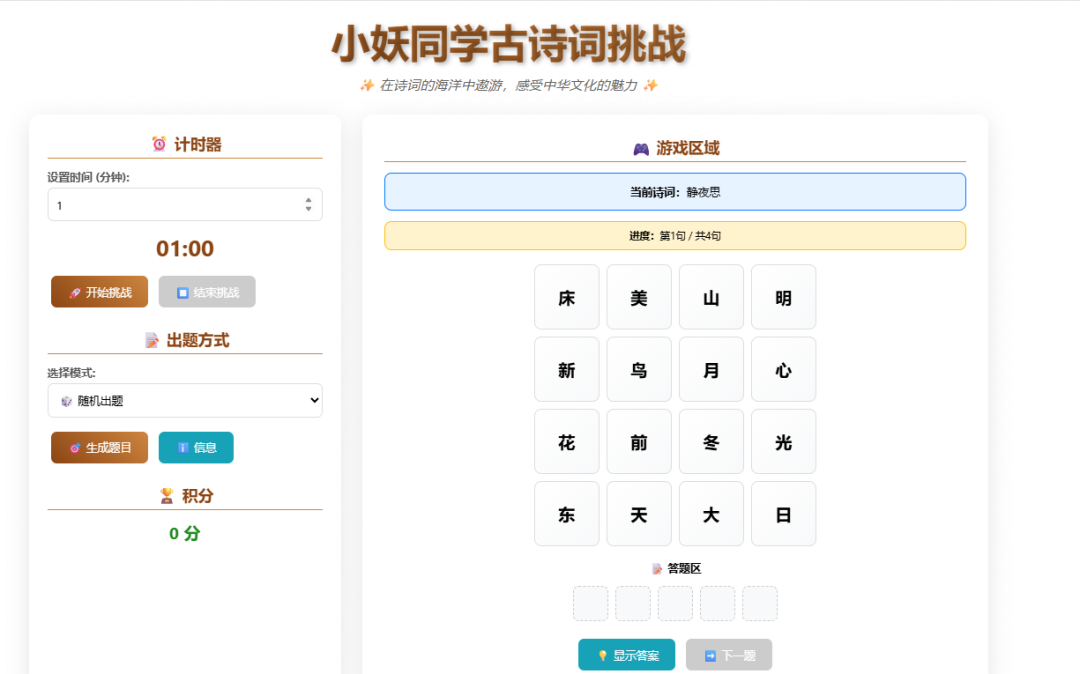The height and width of the screenshot is (674, 1080).
Task: Click the 结束挑战 end challenge button
Action: [x=207, y=292]
